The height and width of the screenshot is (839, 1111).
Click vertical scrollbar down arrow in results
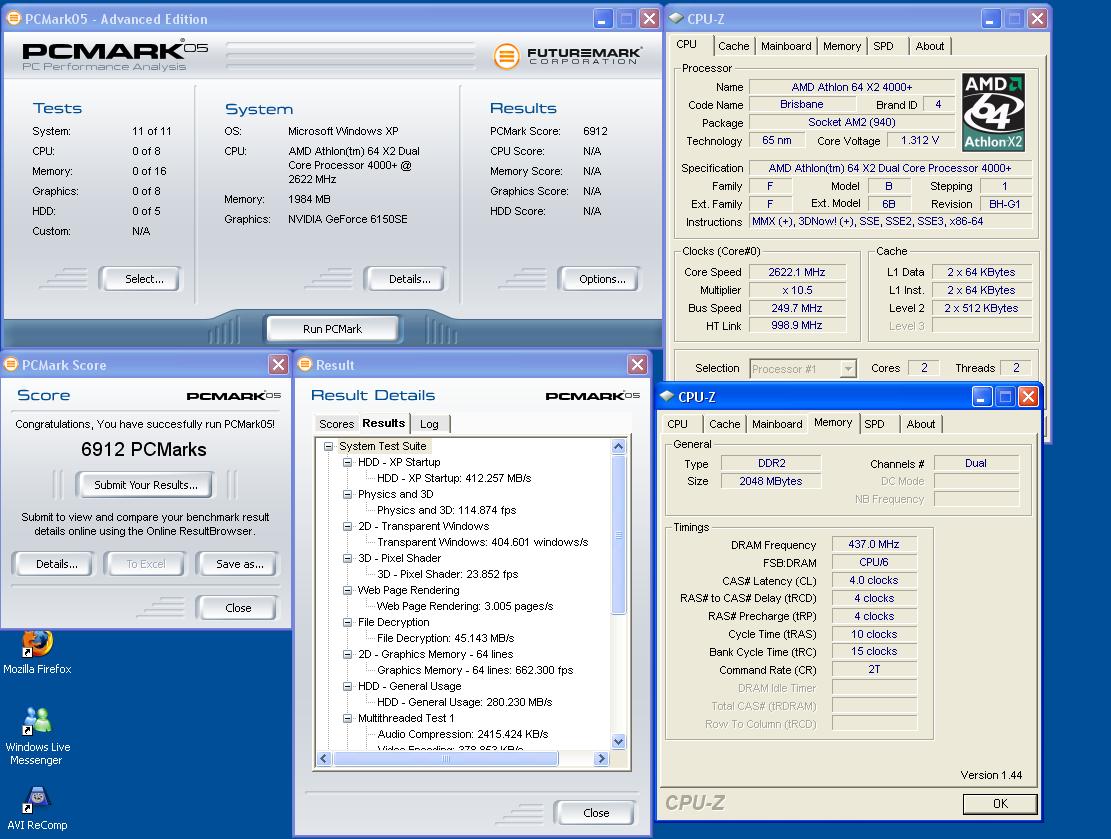pyautogui.click(x=619, y=742)
